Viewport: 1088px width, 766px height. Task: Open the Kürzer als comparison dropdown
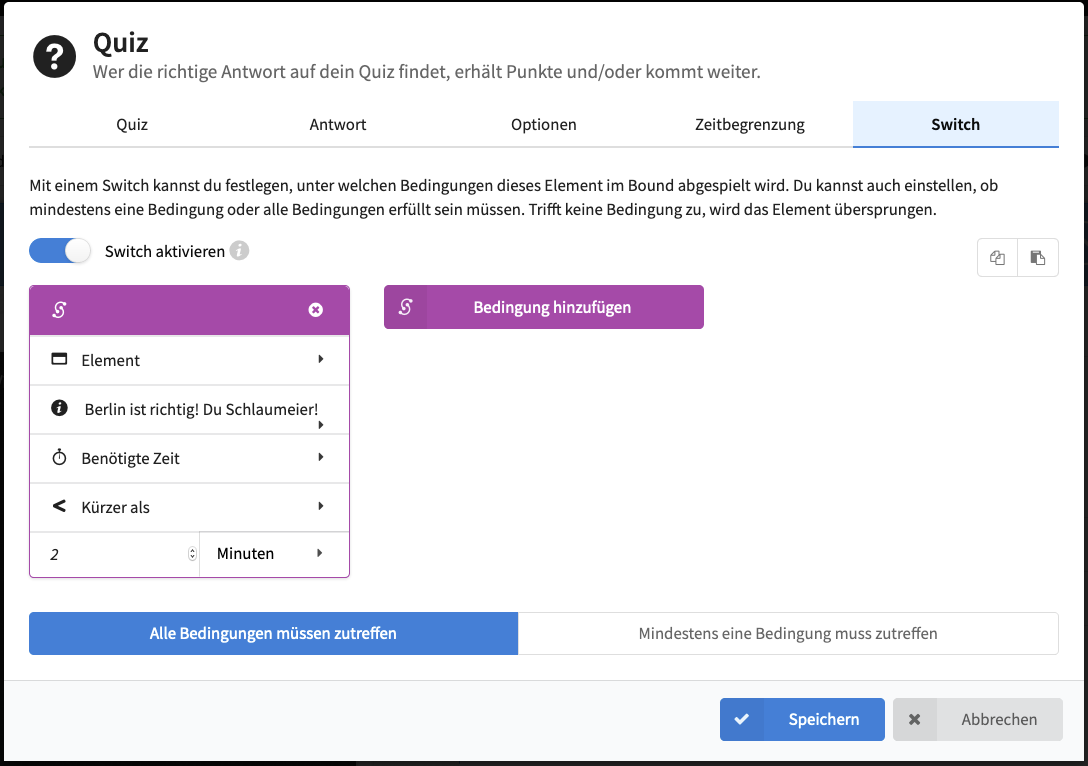(190, 507)
